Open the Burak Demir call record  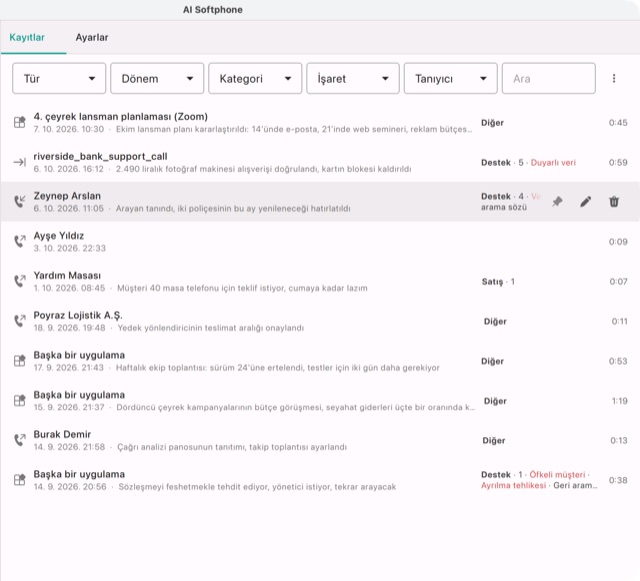tap(320, 440)
